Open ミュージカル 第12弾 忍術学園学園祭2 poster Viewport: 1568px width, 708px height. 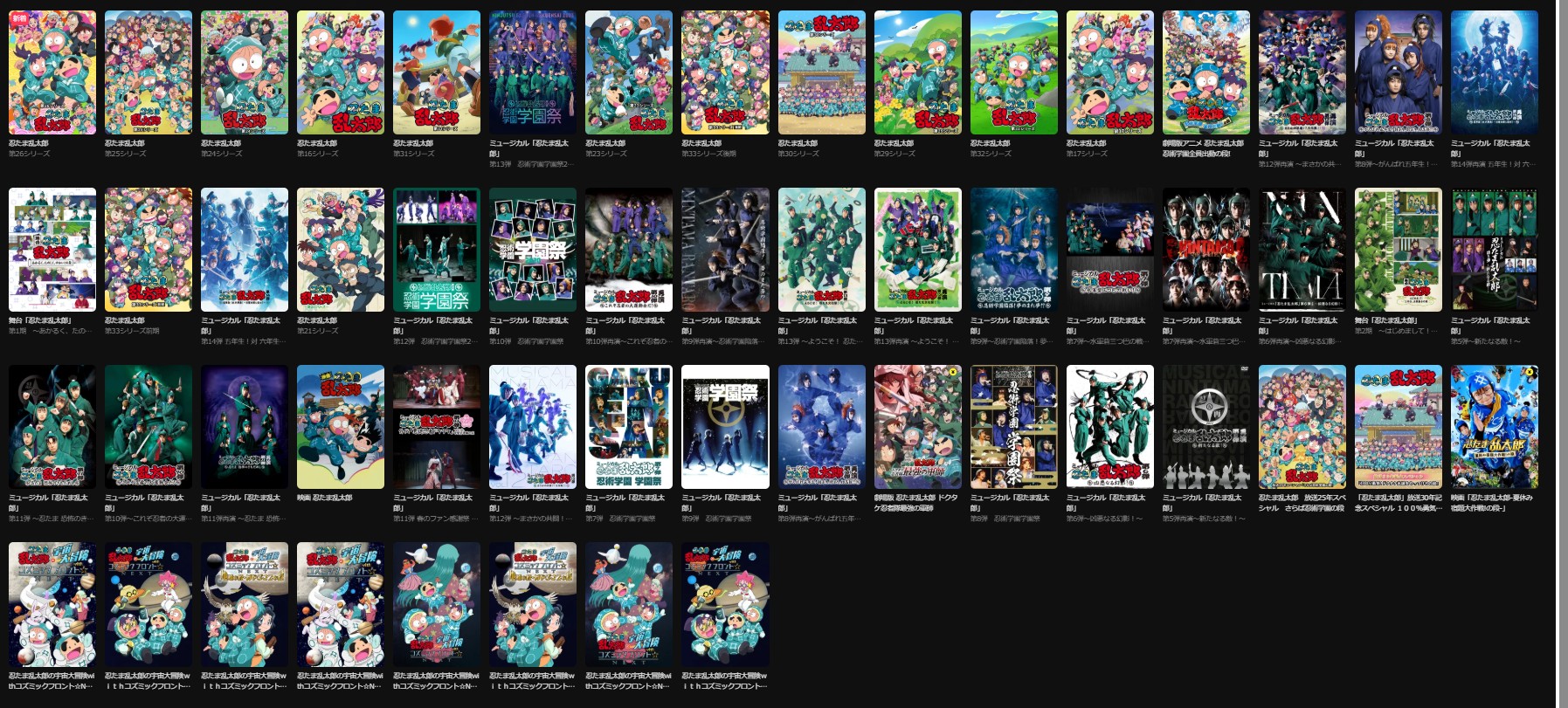(x=437, y=250)
